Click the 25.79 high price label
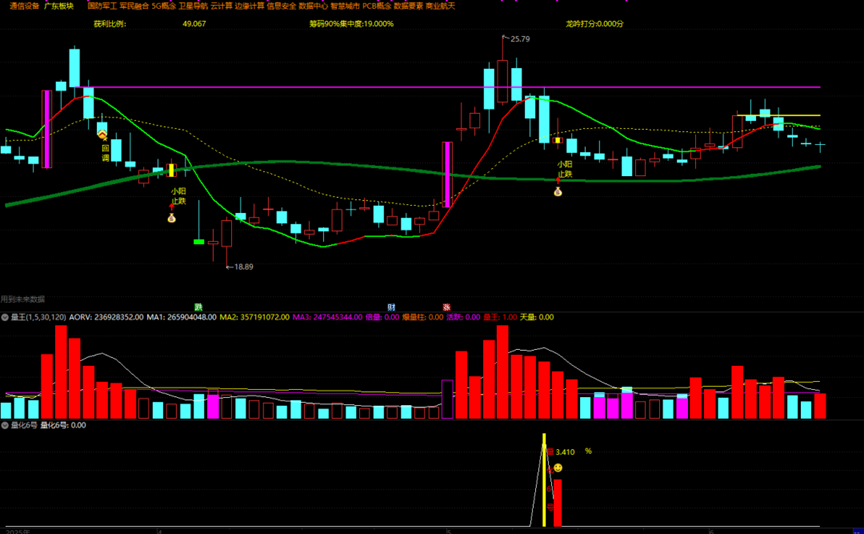Viewport: 864px width, 534px height. click(520, 39)
